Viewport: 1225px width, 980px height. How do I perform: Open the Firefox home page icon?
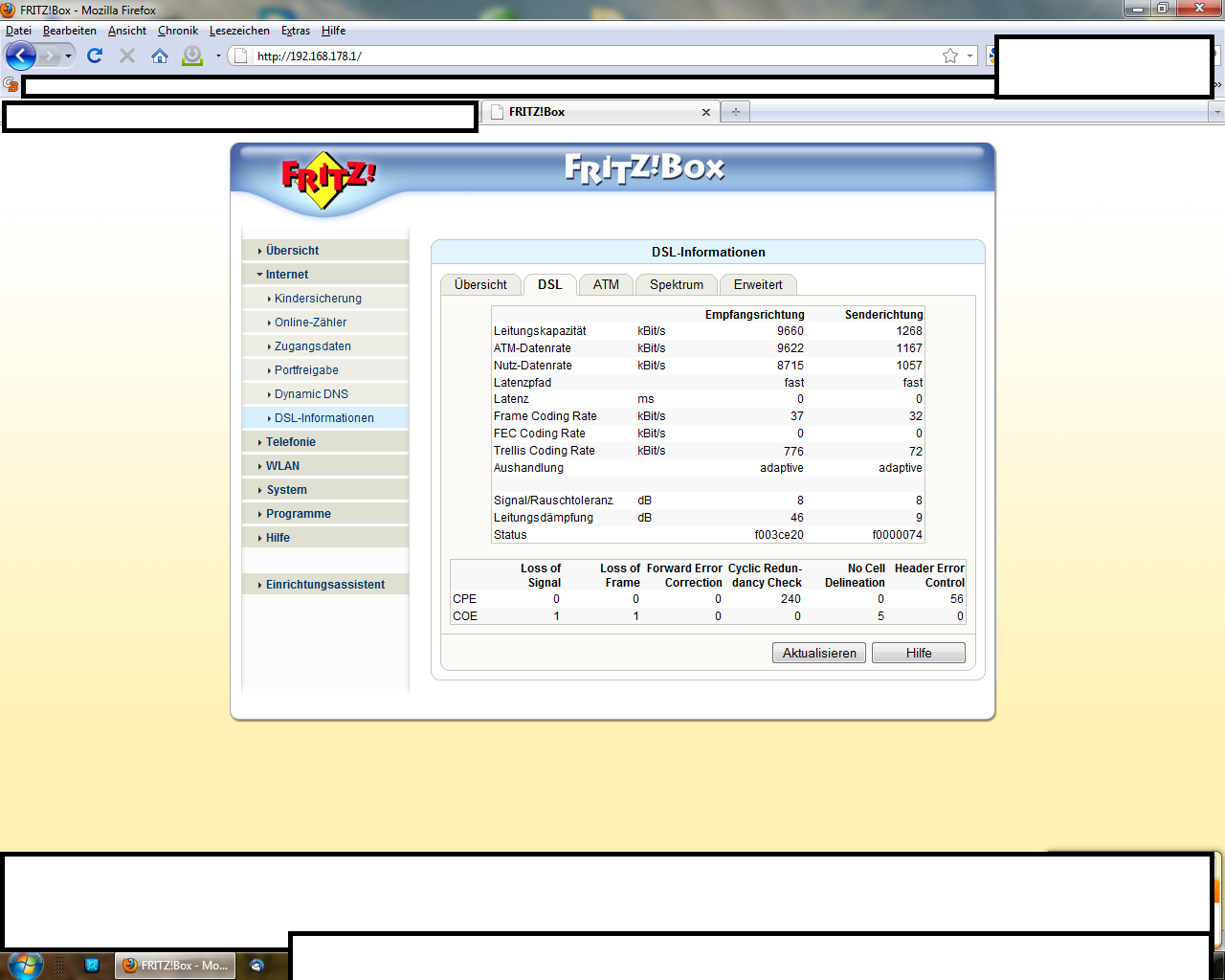click(x=160, y=56)
